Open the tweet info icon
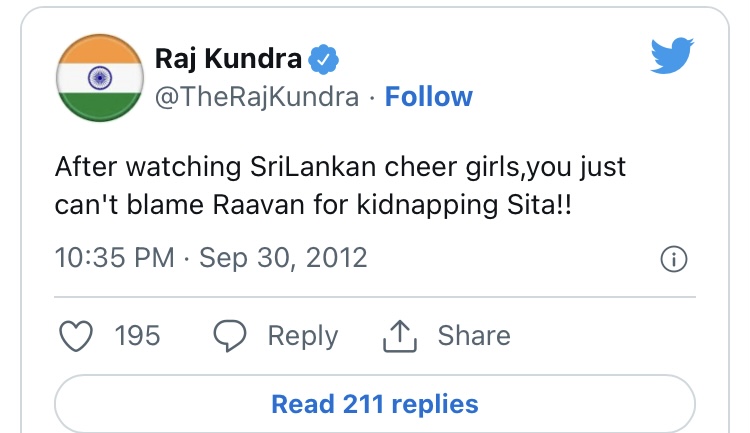The width and height of the screenshot is (750, 433). click(x=675, y=260)
